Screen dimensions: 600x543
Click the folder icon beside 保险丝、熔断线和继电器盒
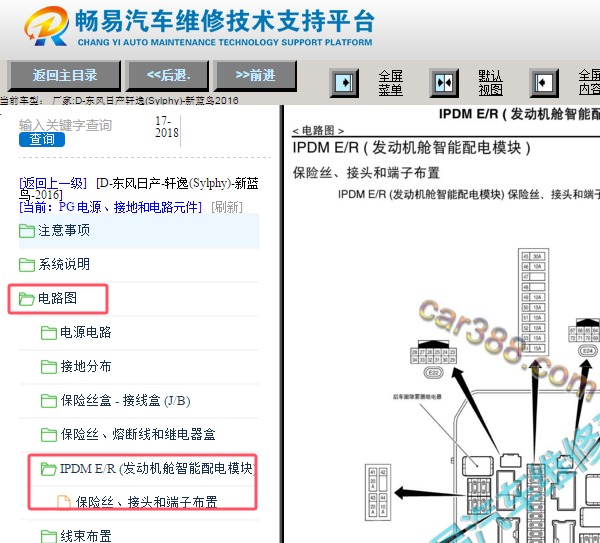tap(49, 434)
